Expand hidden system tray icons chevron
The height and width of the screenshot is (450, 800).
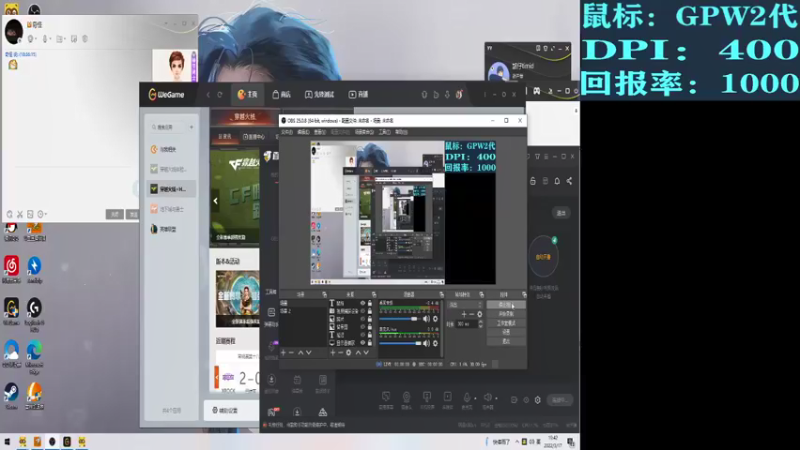pyautogui.click(x=517, y=442)
